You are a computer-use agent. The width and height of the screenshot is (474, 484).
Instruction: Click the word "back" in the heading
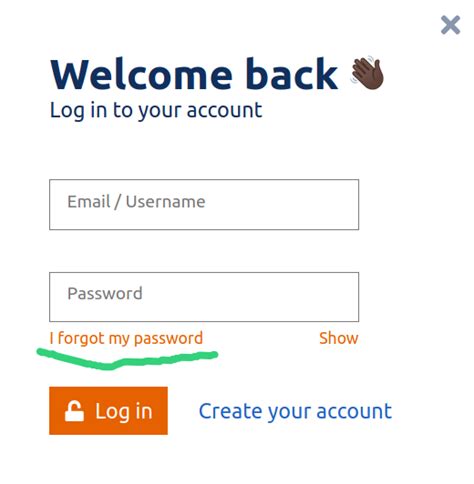pos(290,74)
